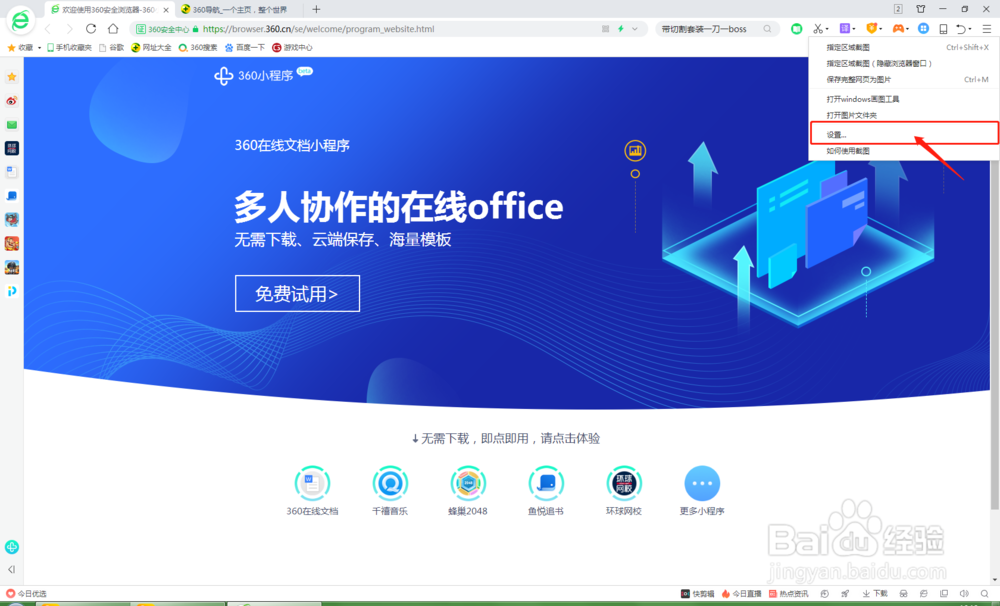Open a new tab with plus button
The image size is (1000, 606).
(x=316, y=9)
